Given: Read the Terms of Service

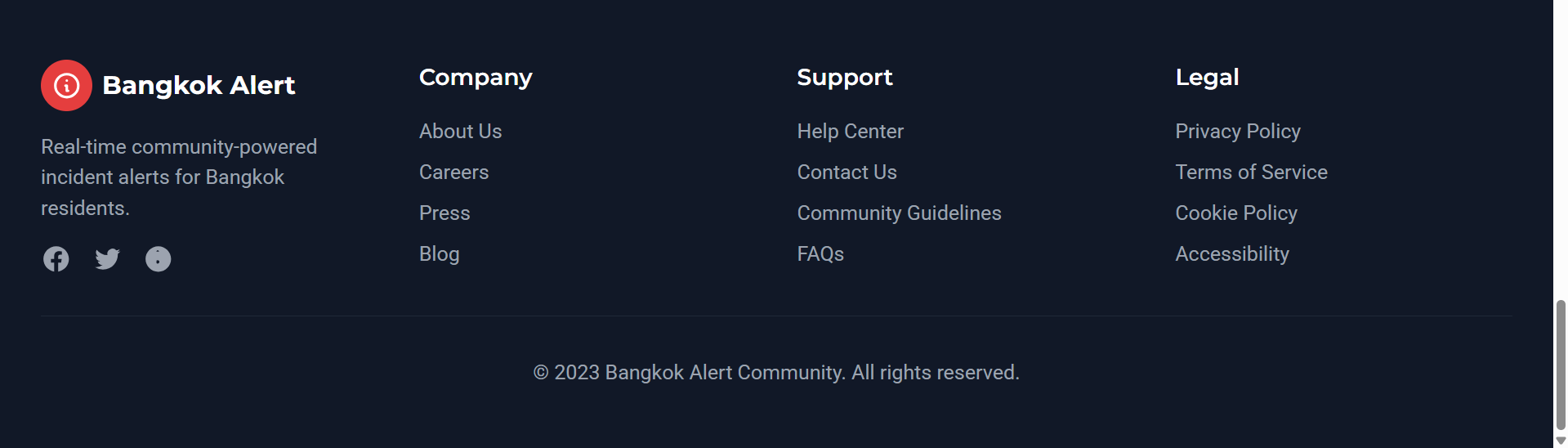Looking at the screenshot, I should tap(1251, 172).
